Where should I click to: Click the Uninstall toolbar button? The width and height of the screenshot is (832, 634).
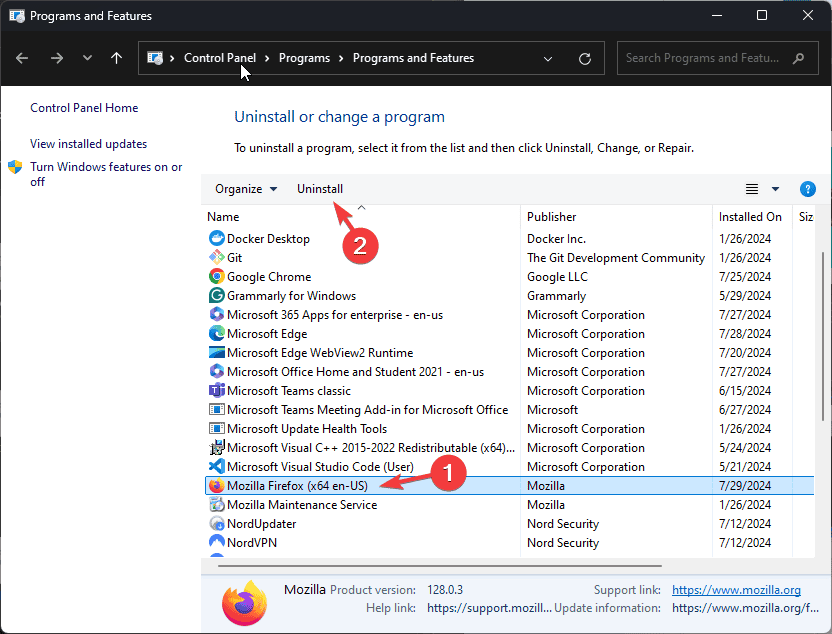[320, 189]
